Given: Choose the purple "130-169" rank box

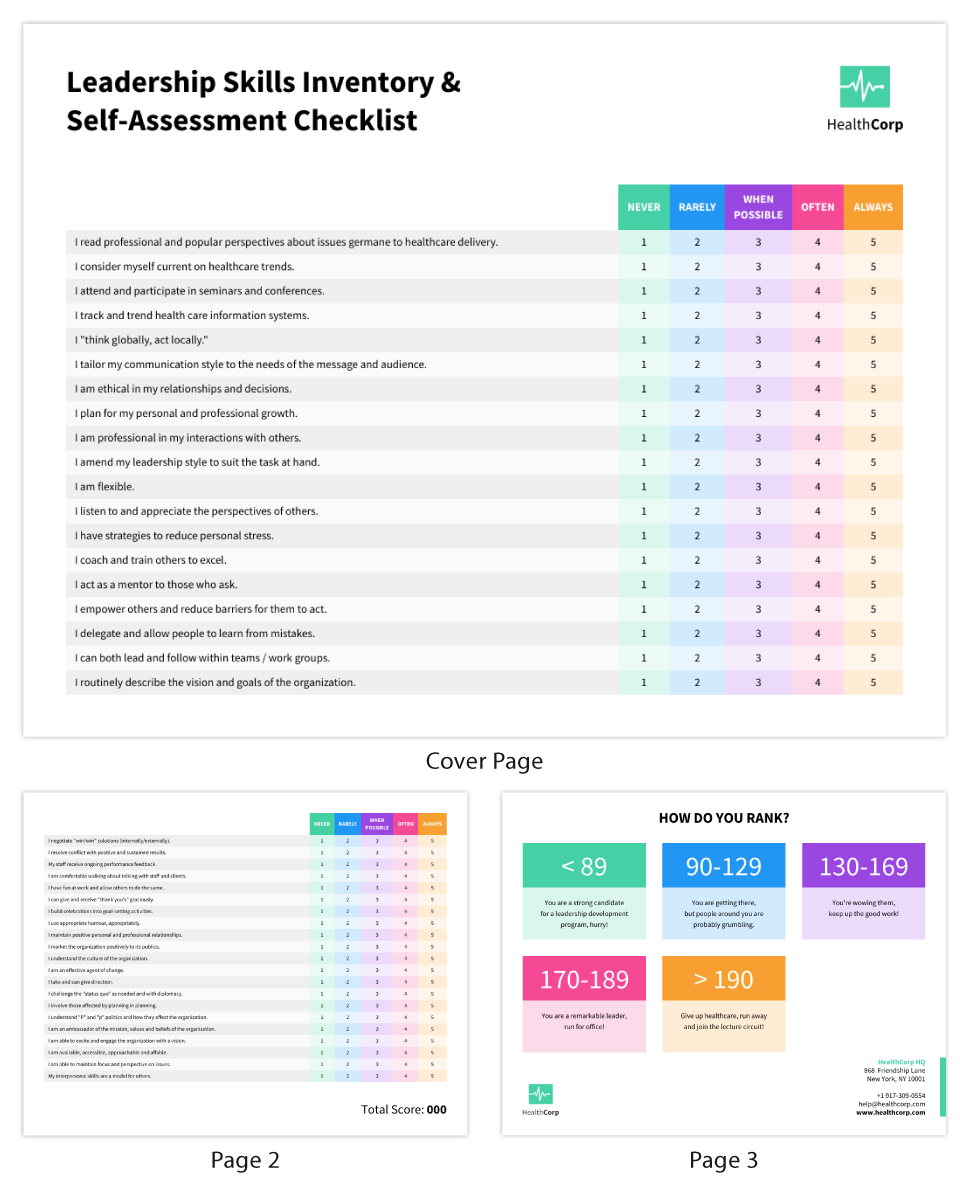Looking at the screenshot, I should coord(863,866).
